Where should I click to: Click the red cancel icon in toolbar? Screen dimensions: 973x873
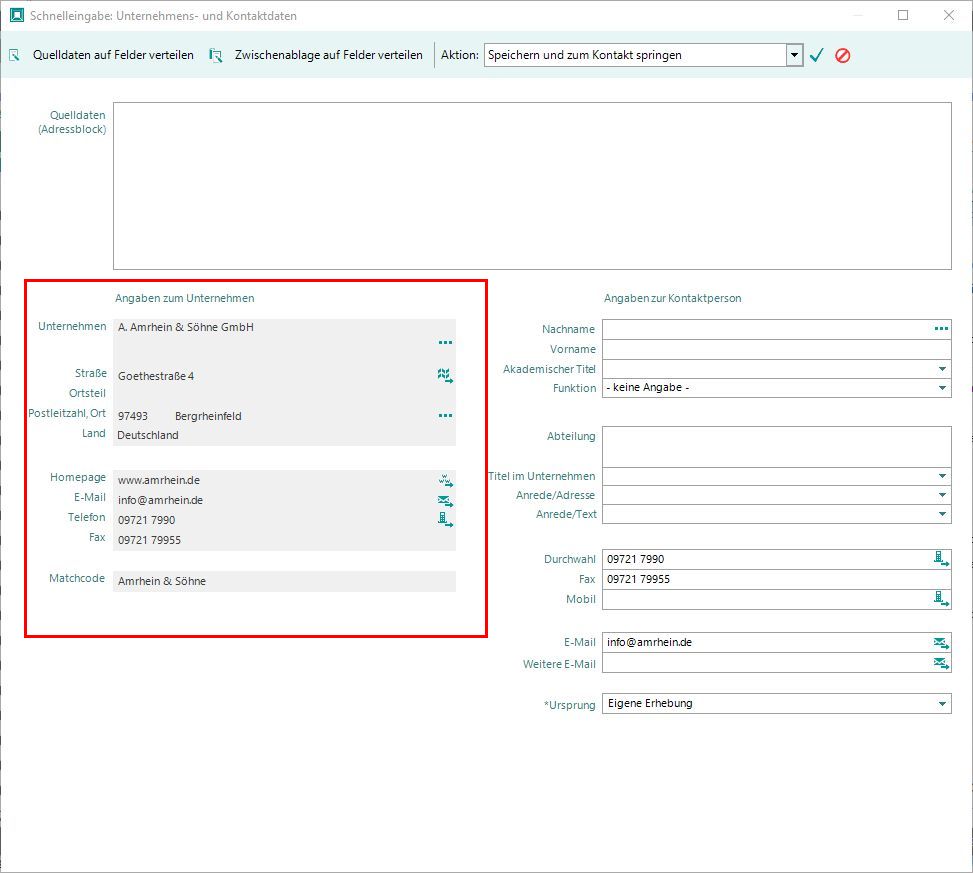click(x=843, y=55)
